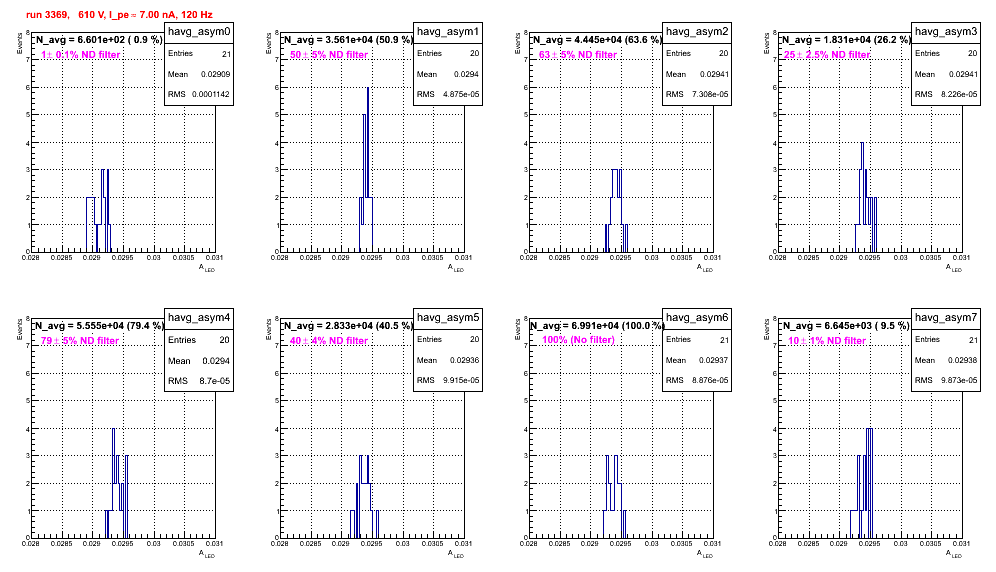Click RMS 4.875e-05 in havg_asym1 stats

(x=448, y=94)
